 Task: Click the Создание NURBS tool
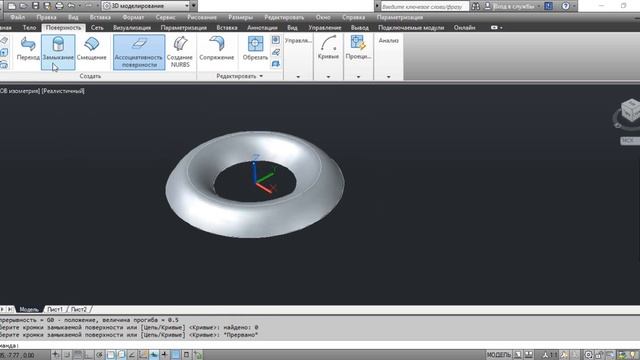pos(180,52)
